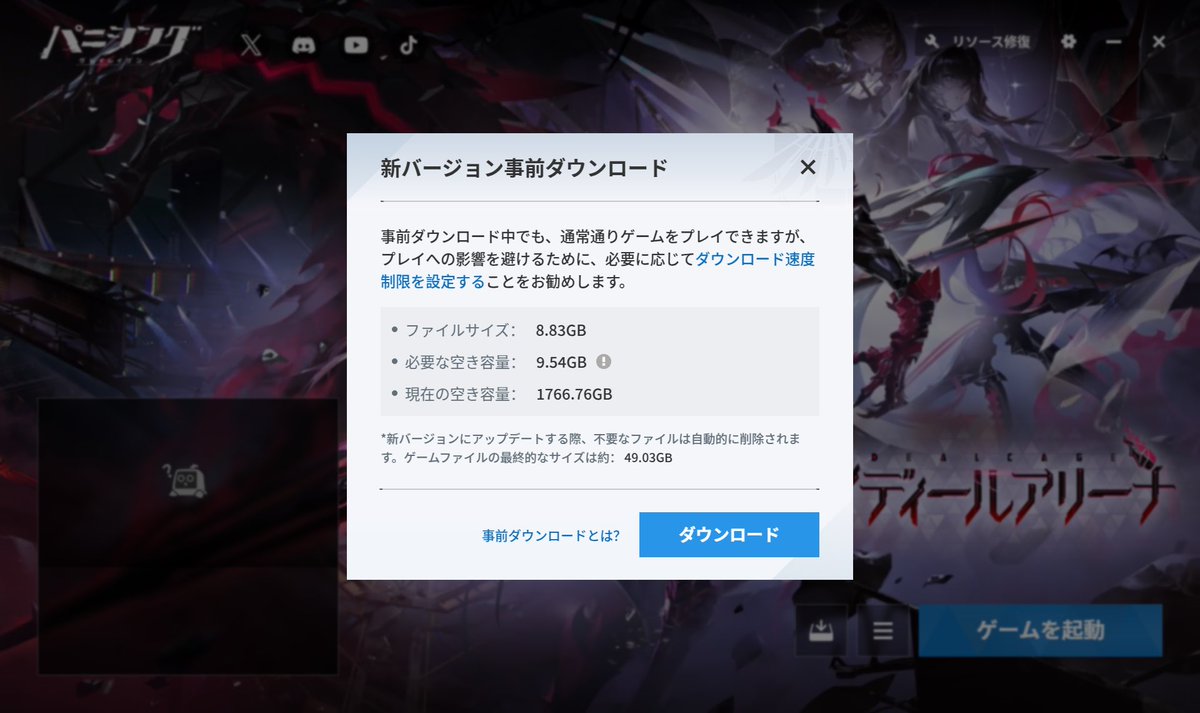Open launcher settings gear icon

click(1069, 42)
